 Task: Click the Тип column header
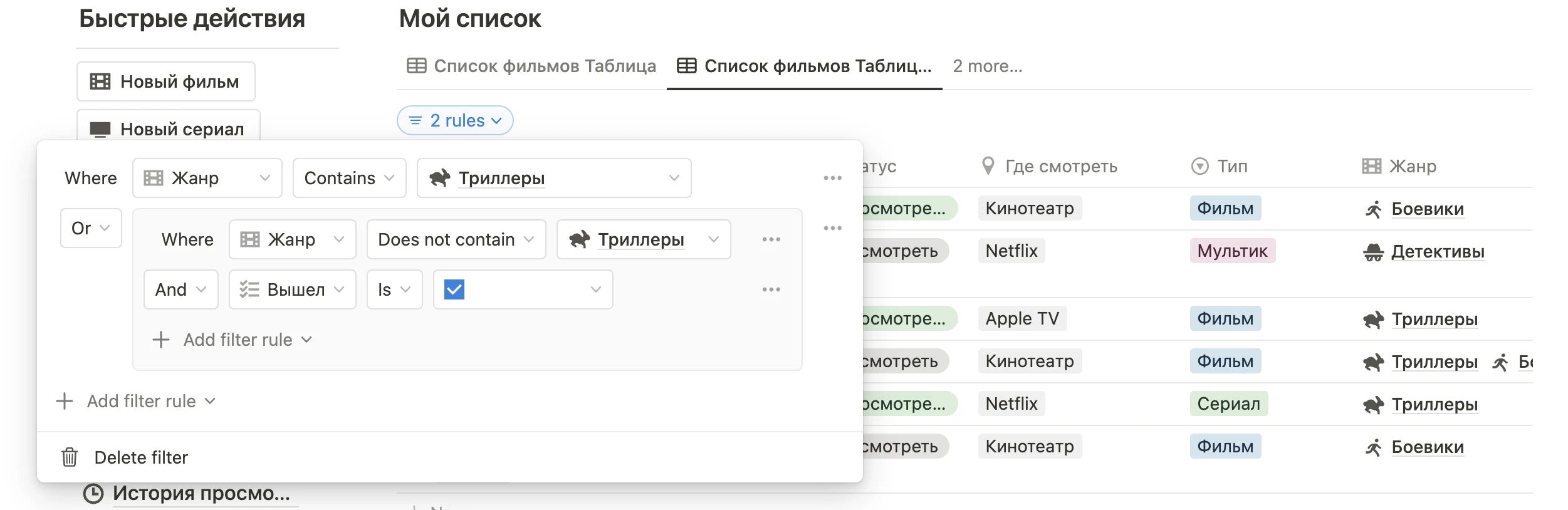1220,166
